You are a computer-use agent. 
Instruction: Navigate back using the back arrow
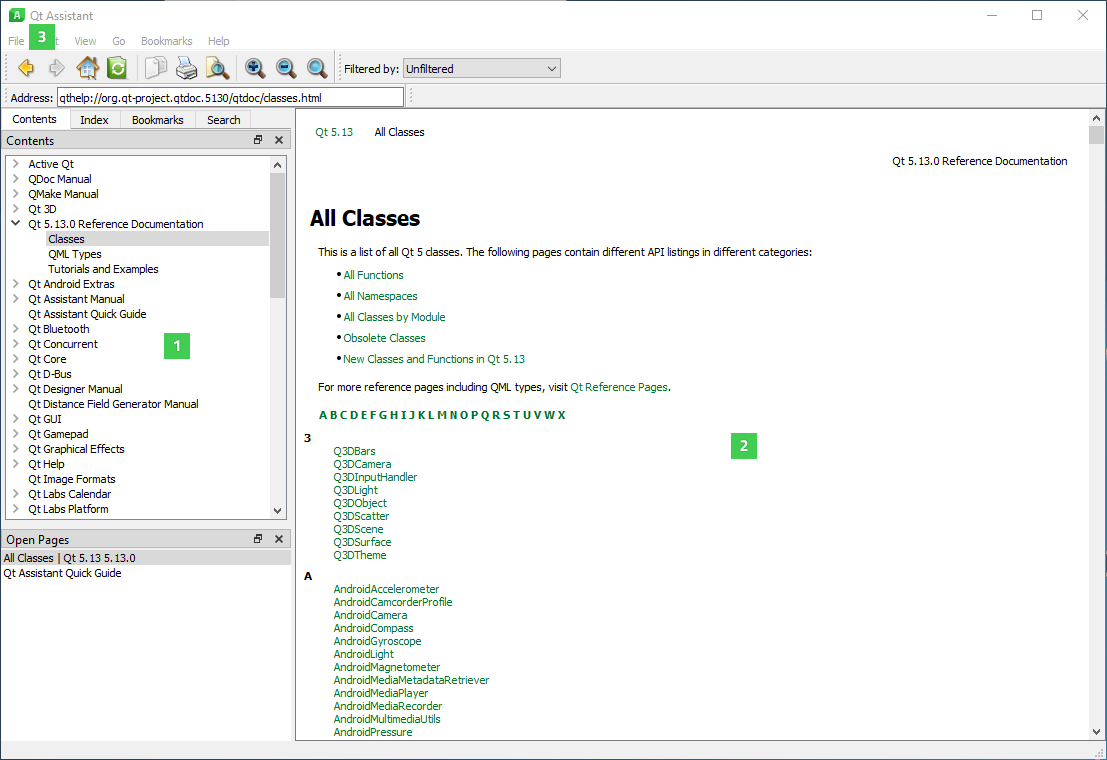coord(25,68)
